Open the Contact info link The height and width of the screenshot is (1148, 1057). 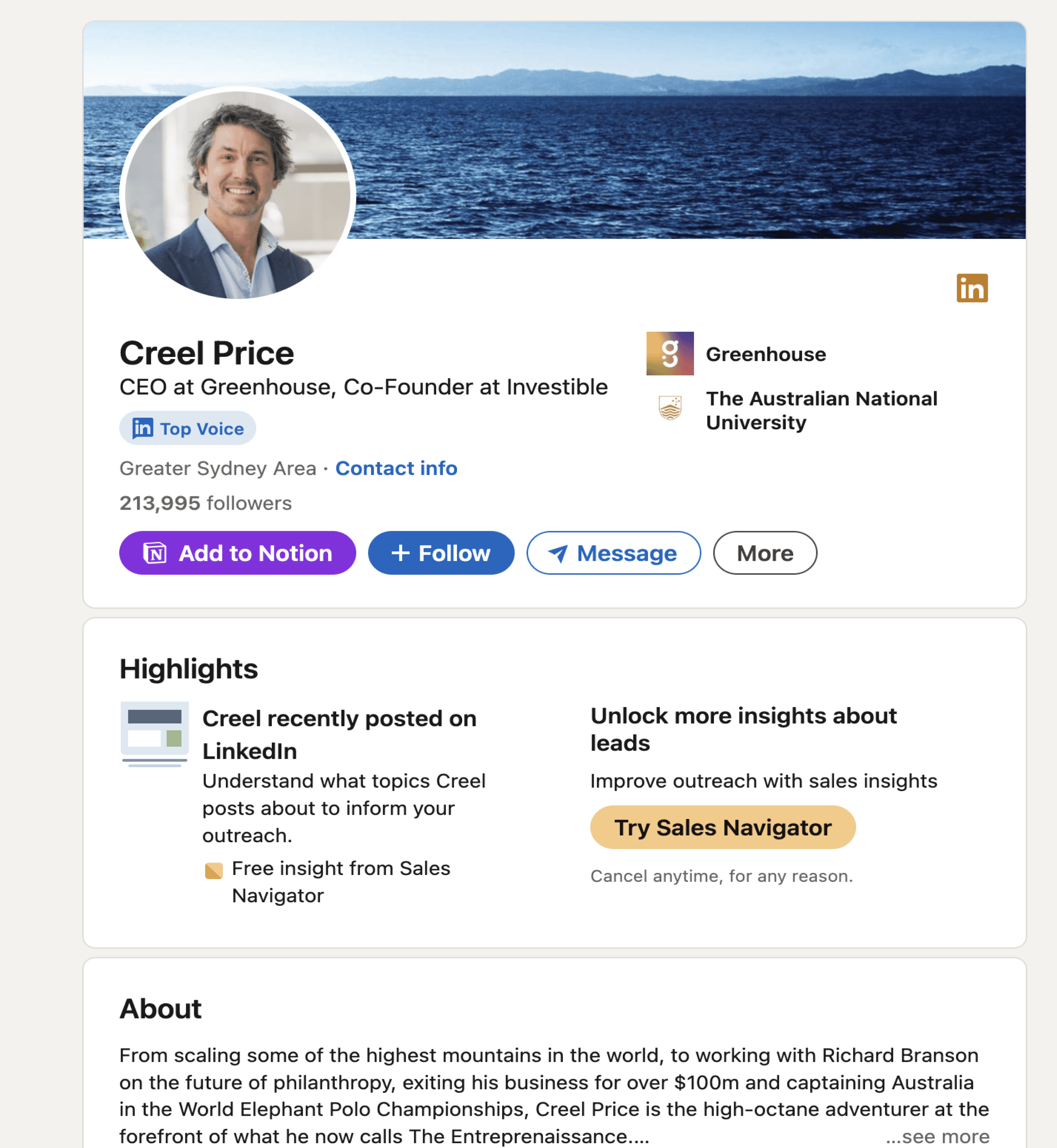[397, 468]
